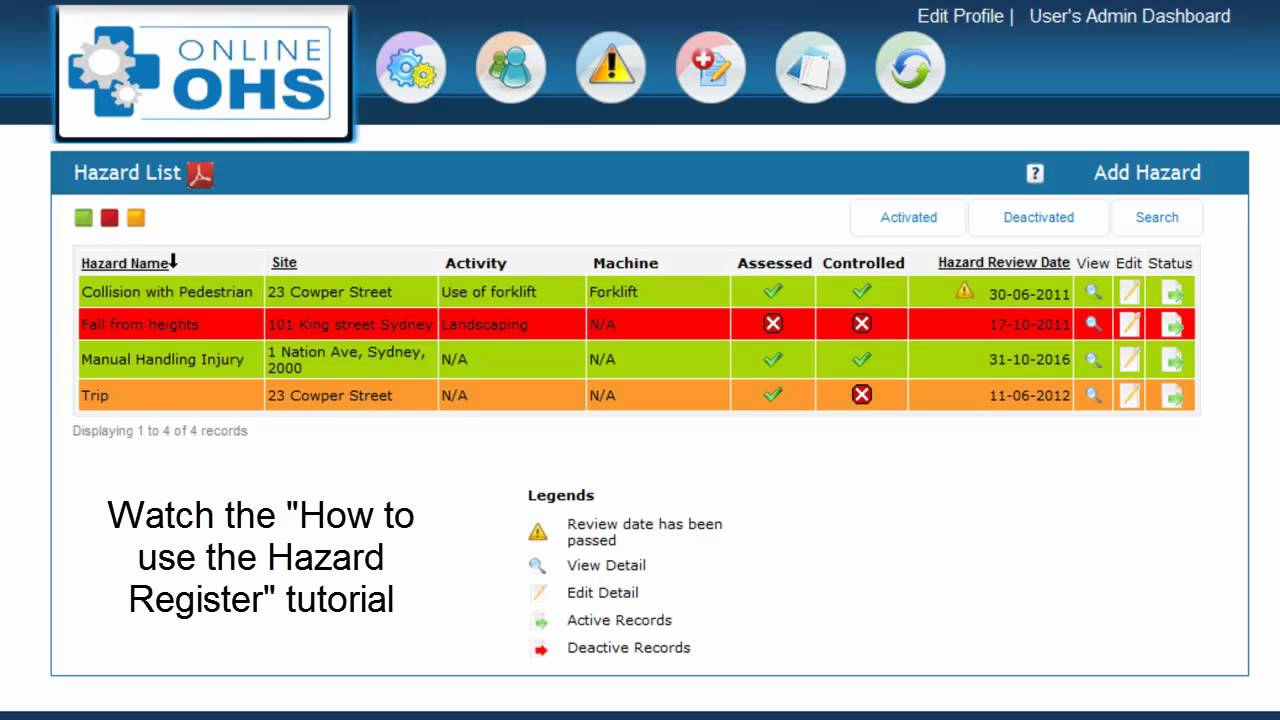This screenshot has height=720, width=1280.
Task: Click Add Hazard
Action: (1147, 172)
